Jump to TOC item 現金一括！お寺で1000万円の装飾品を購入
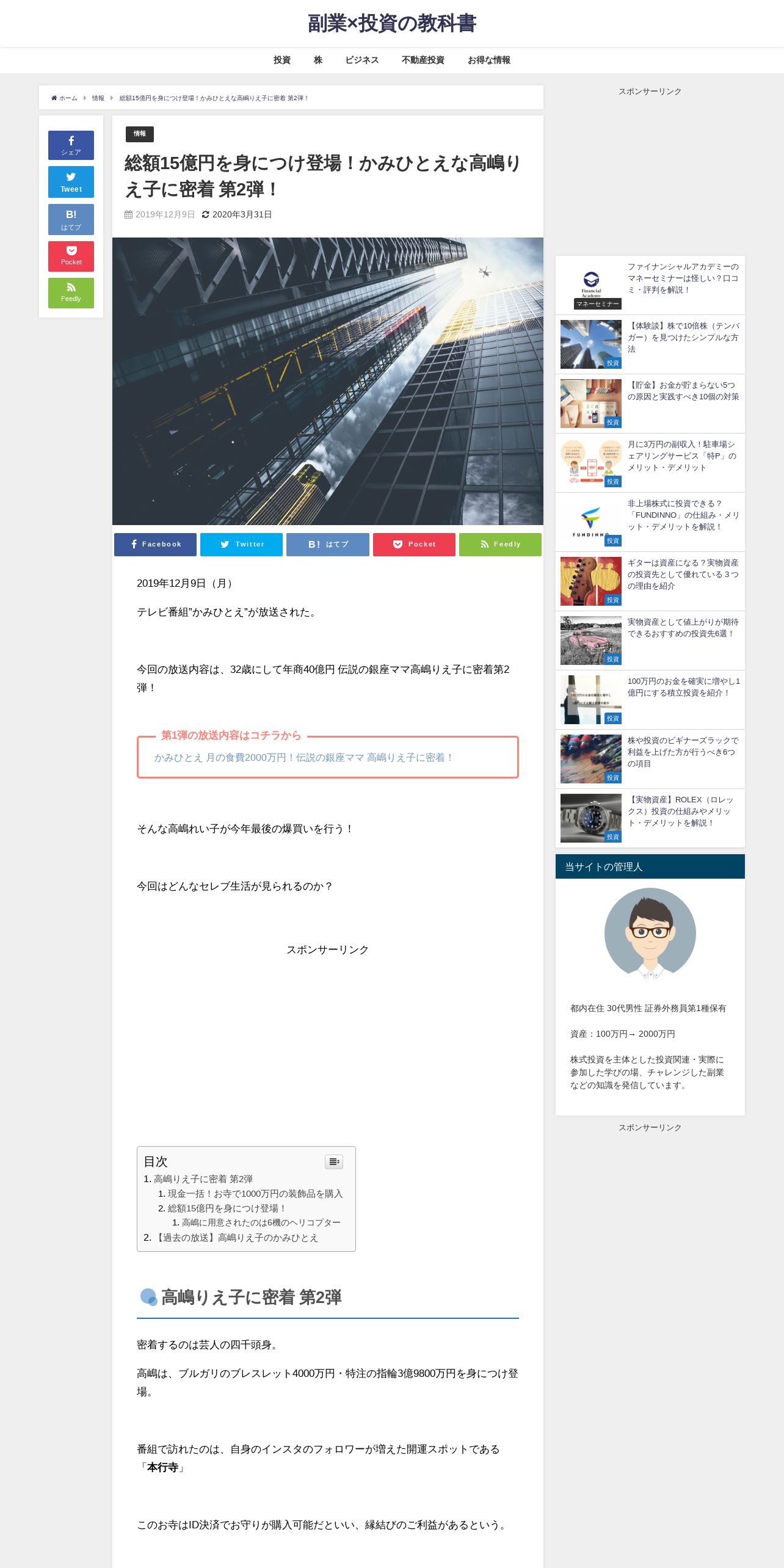This screenshot has height=1568, width=784. pyautogui.click(x=255, y=1194)
